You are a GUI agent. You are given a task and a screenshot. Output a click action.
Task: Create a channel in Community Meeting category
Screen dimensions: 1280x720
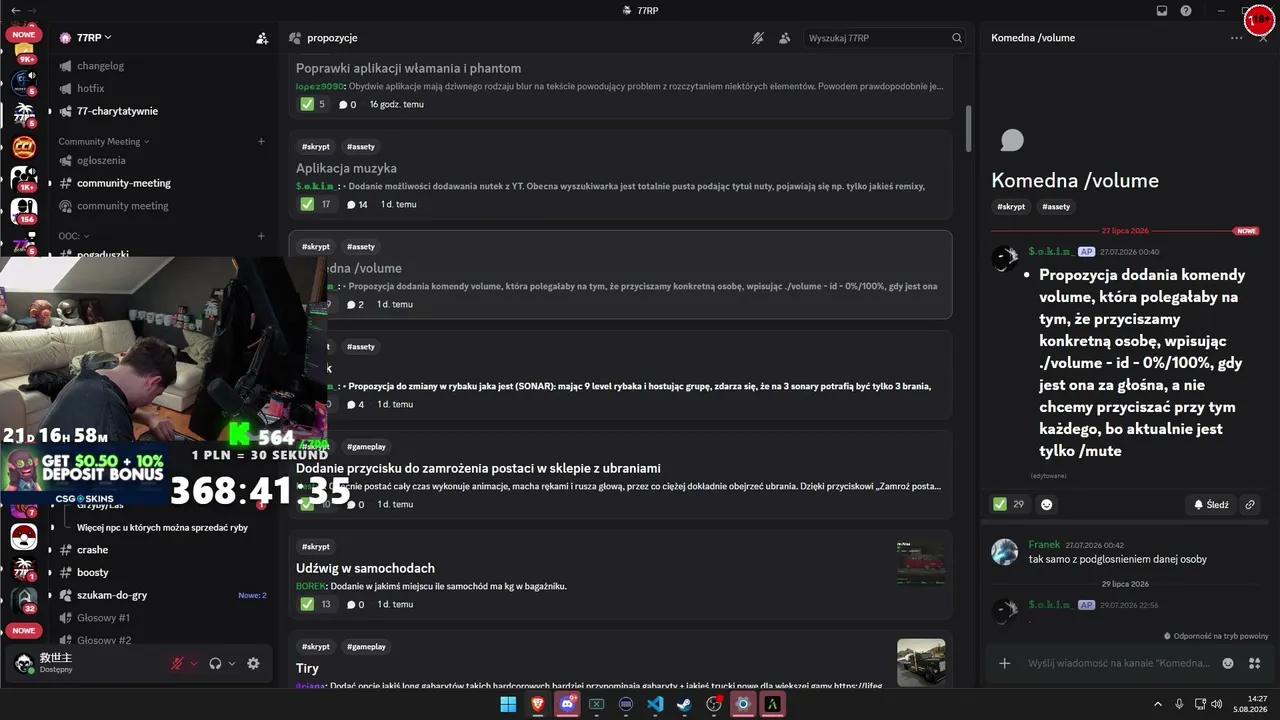261,142
